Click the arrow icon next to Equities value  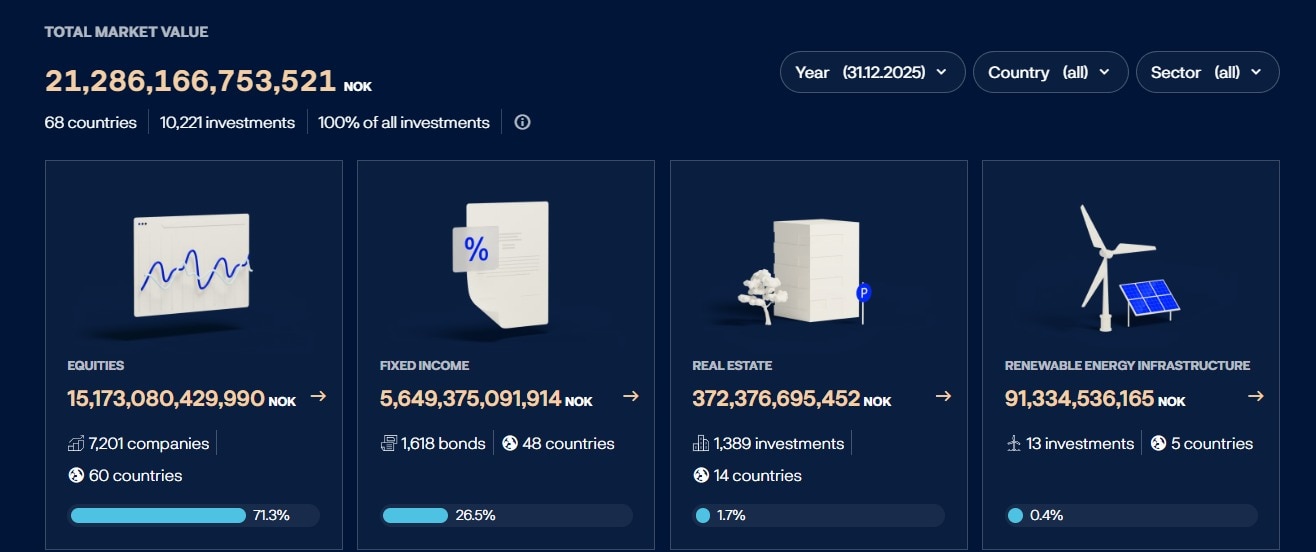pos(318,397)
